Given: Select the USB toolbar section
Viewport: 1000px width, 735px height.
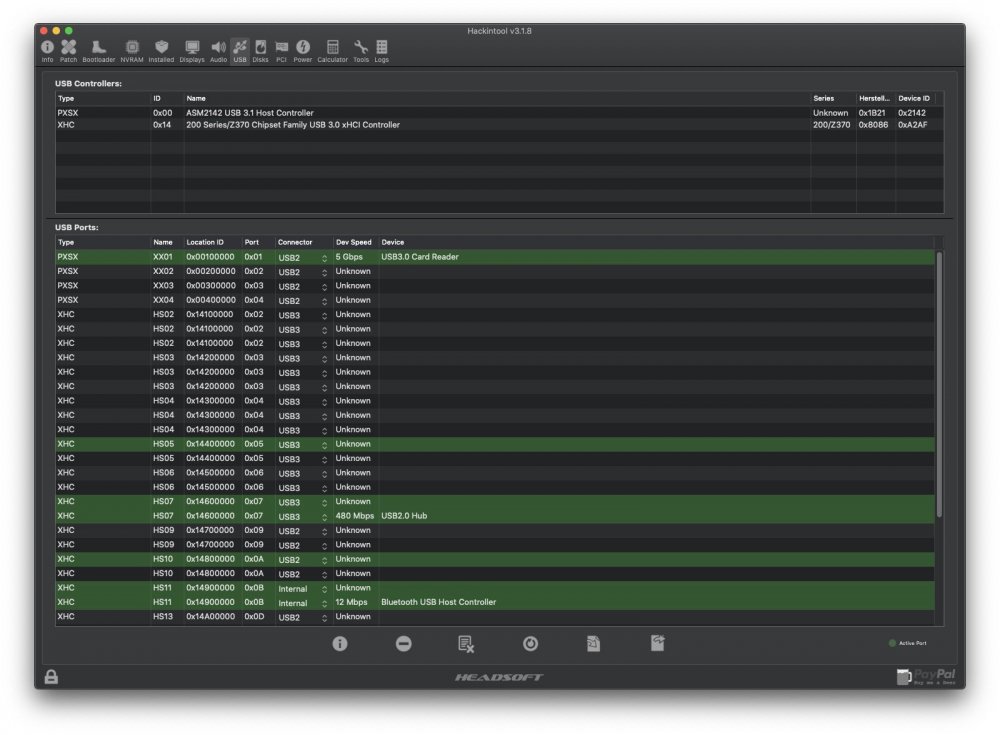Looking at the screenshot, I should (x=240, y=51).
